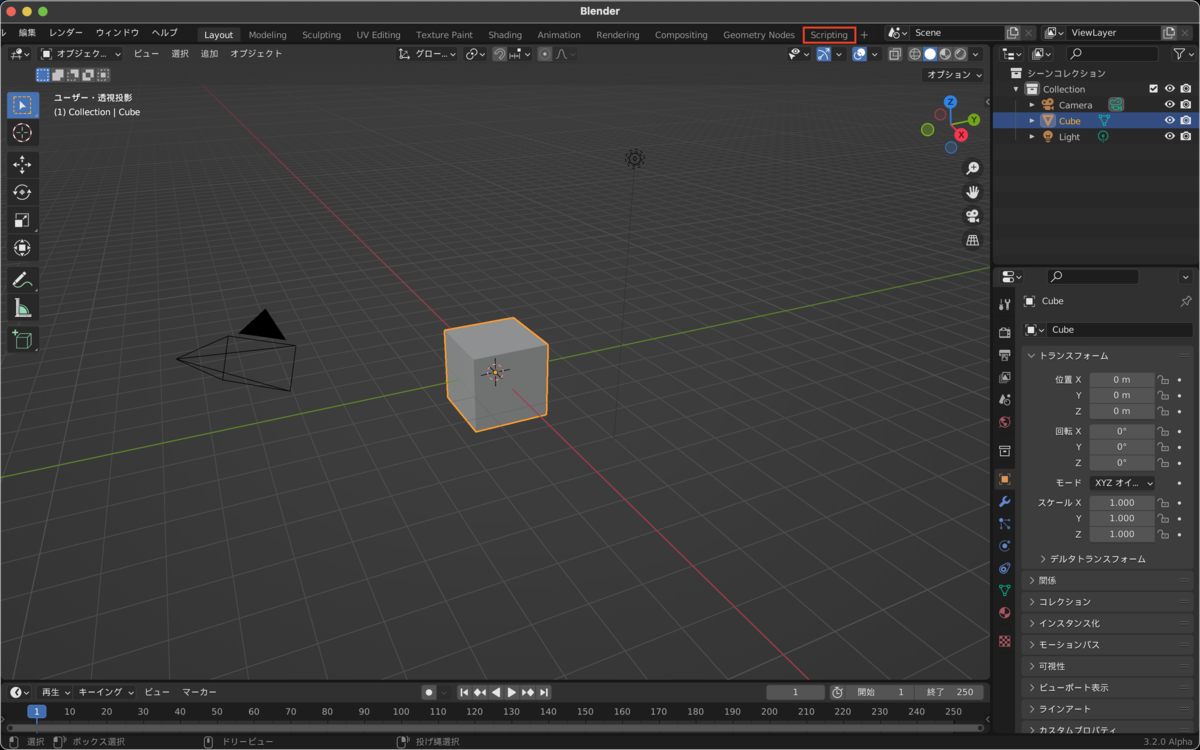This screenshot has height=750, width=1200.
Task: Select the Add Cube tool
Action: pyautogui.click(x=23, y=340)
